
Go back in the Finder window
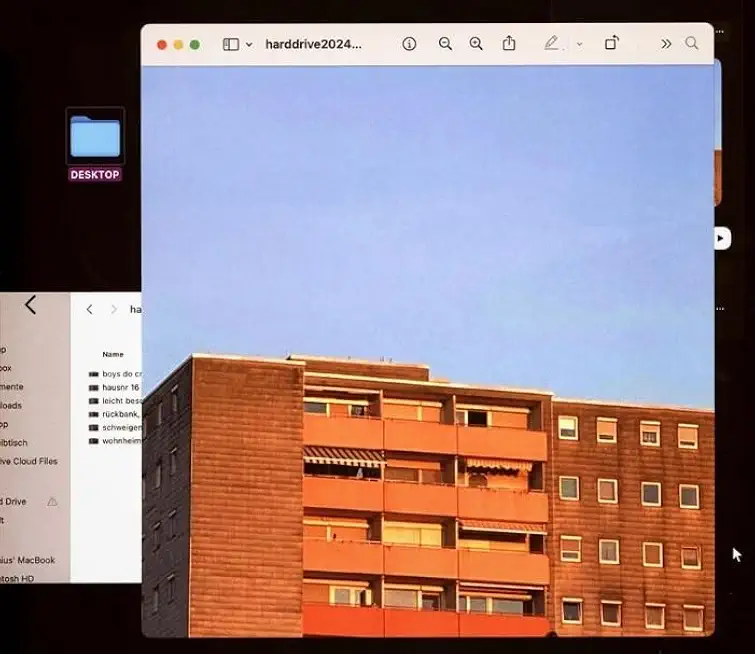tap(89, 310)
